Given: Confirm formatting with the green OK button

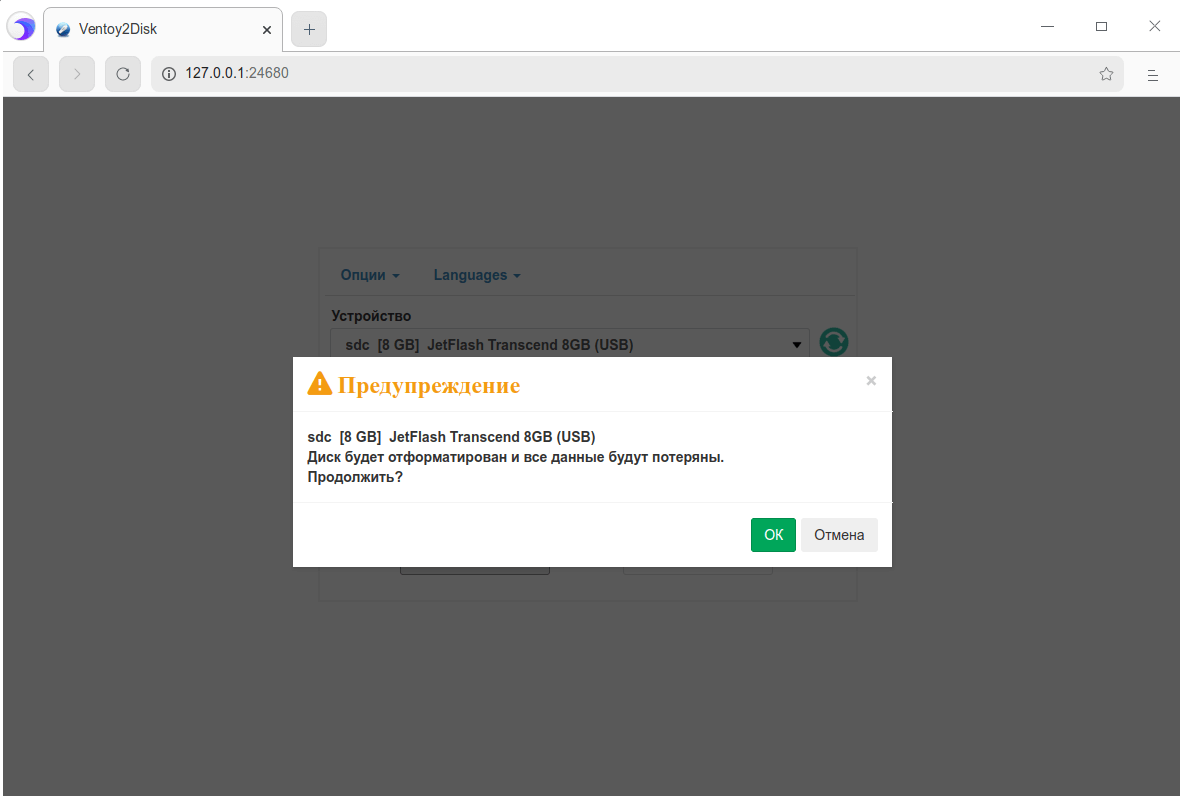Looking at the screenshot, I should click(773, 535).
